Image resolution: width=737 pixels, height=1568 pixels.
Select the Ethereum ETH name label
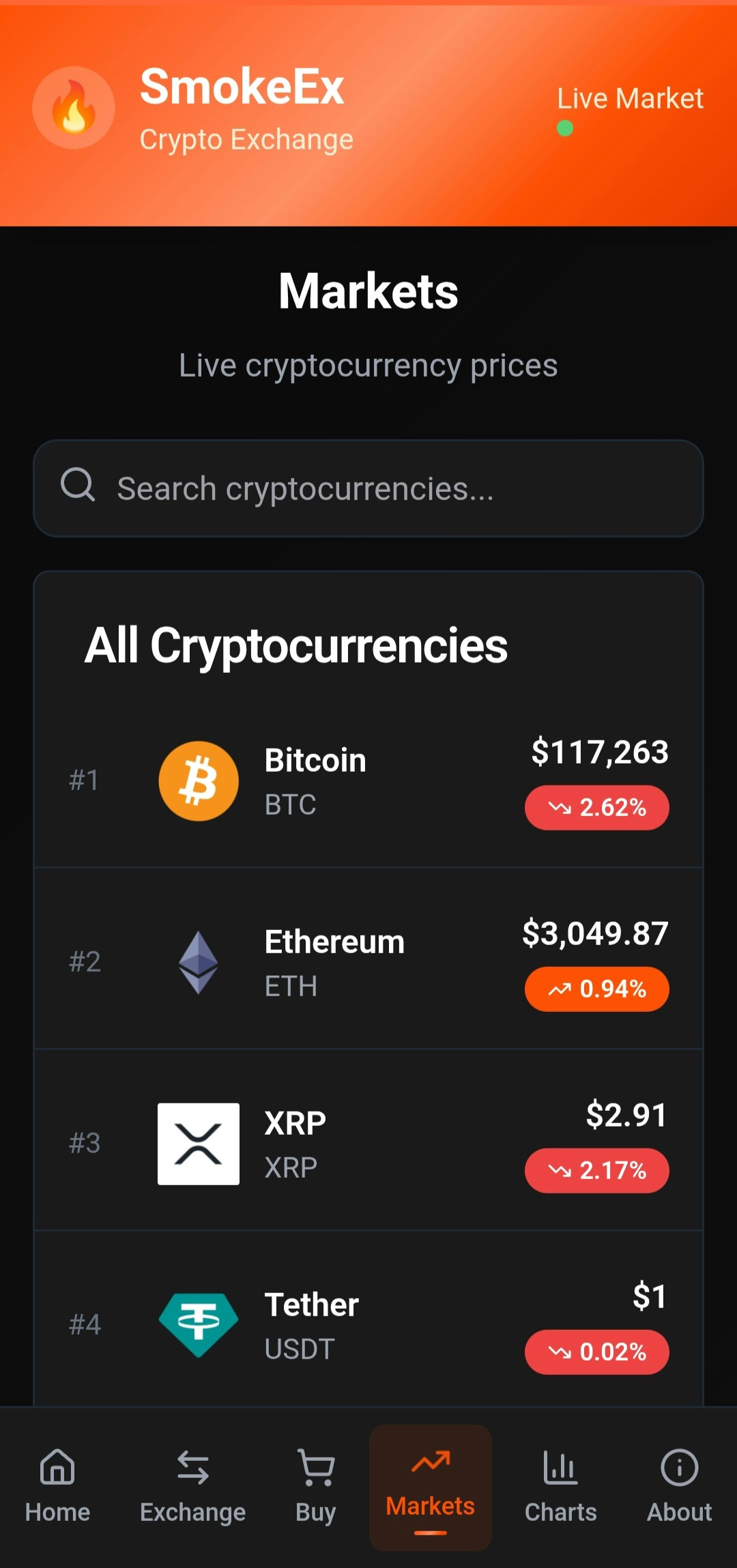334,963
